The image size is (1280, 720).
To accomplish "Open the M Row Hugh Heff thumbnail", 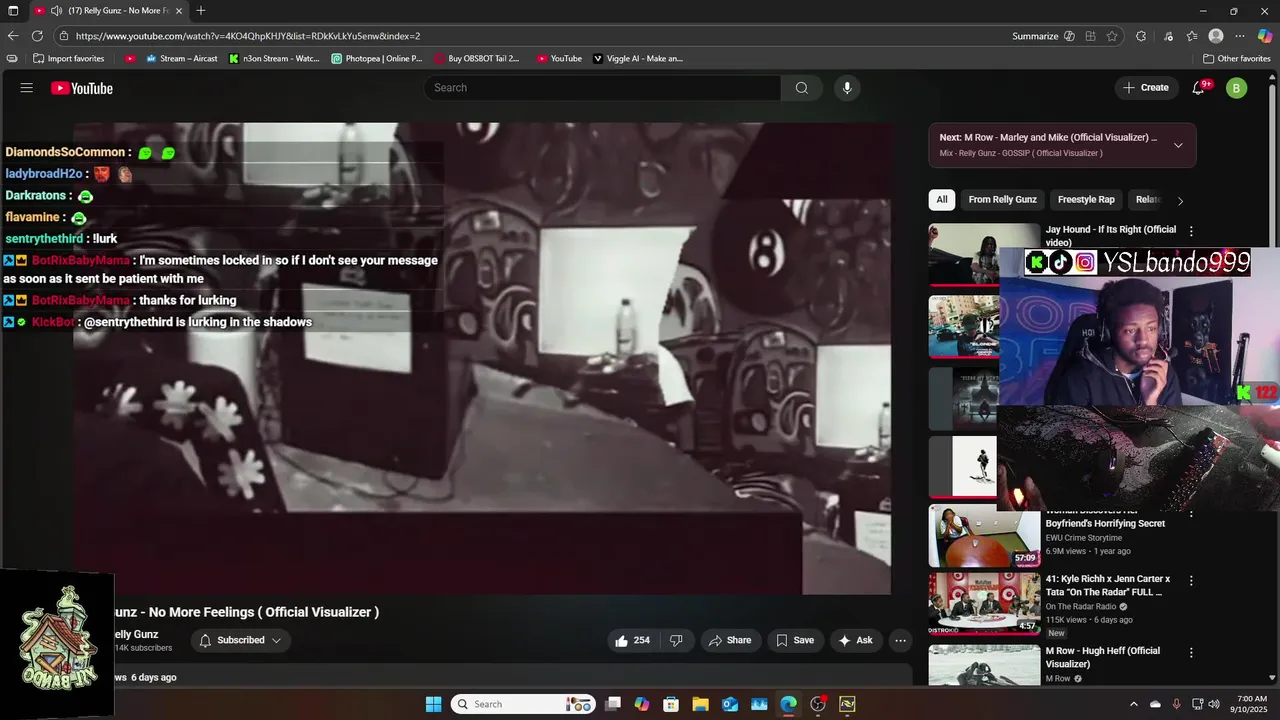I will (984, 665).
